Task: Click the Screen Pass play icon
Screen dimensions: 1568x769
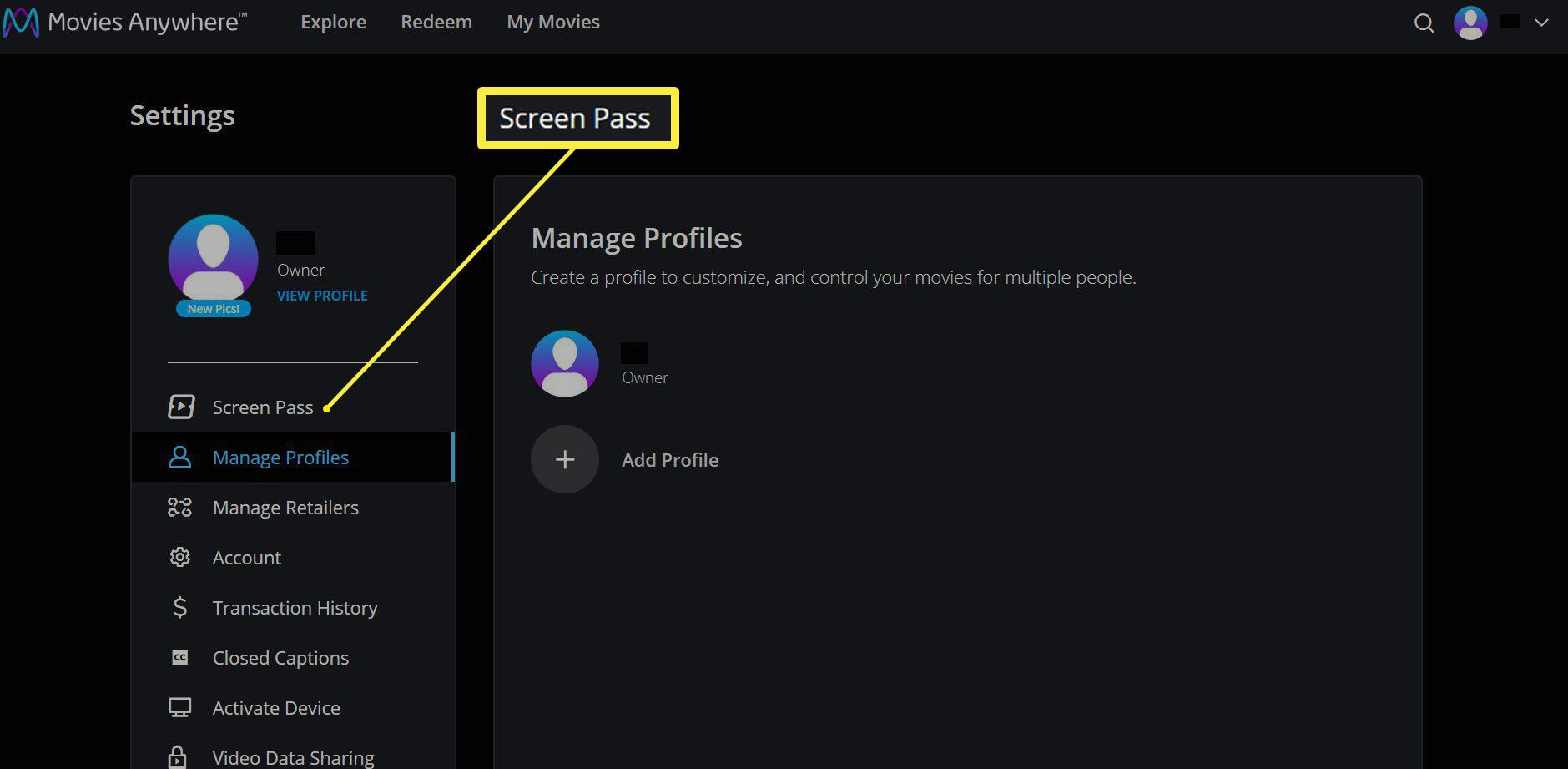Action: [181, 407]
